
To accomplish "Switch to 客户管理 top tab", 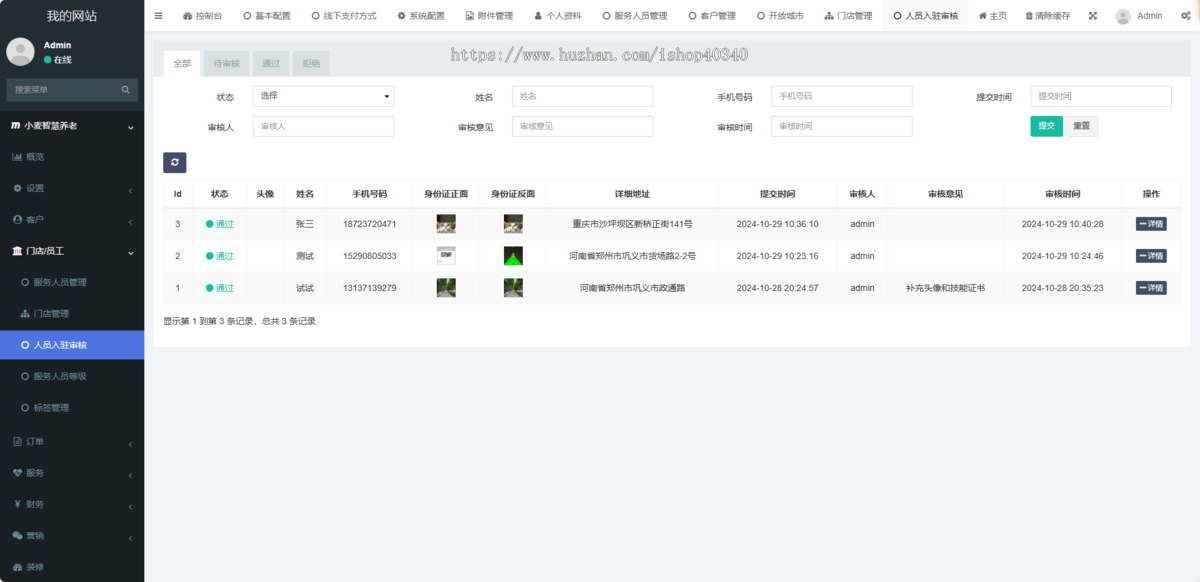I will (x=712, y=16).
